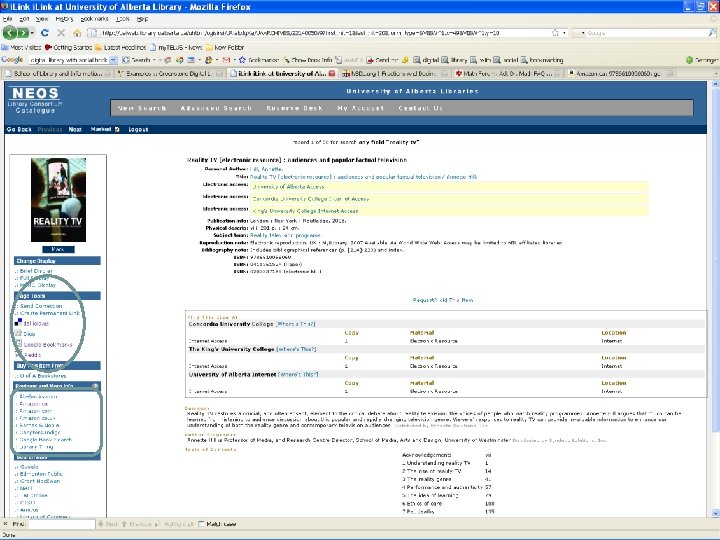Click the Marked checkbox icon in navigation bar
This screenshot has height=540, width=720.
point(117,129)
